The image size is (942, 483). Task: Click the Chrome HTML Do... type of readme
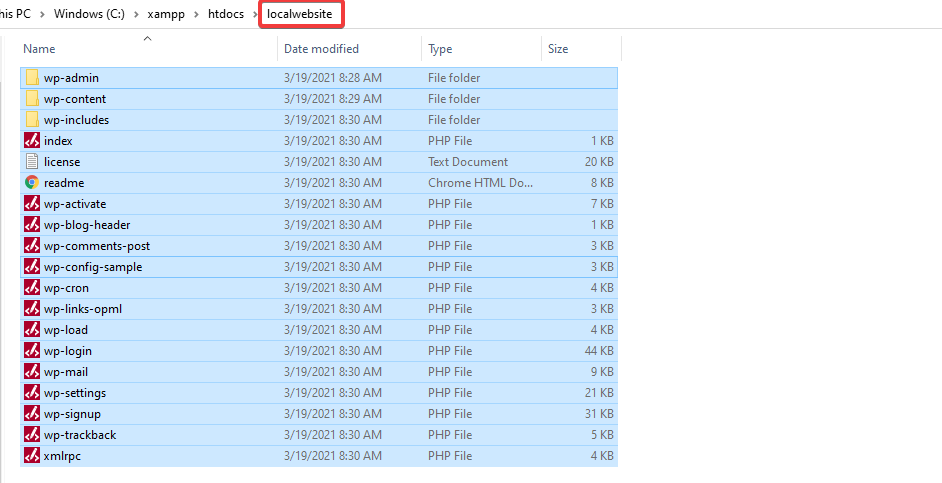(480, 183)
